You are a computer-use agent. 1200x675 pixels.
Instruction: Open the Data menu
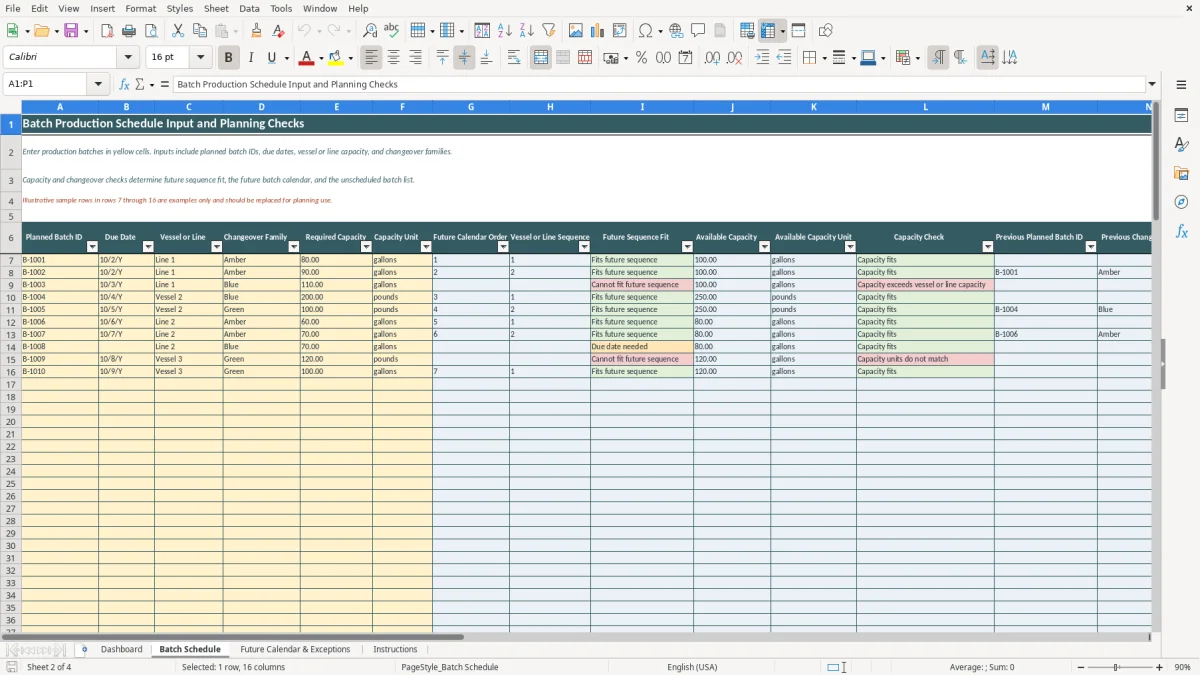coord(249,8)
